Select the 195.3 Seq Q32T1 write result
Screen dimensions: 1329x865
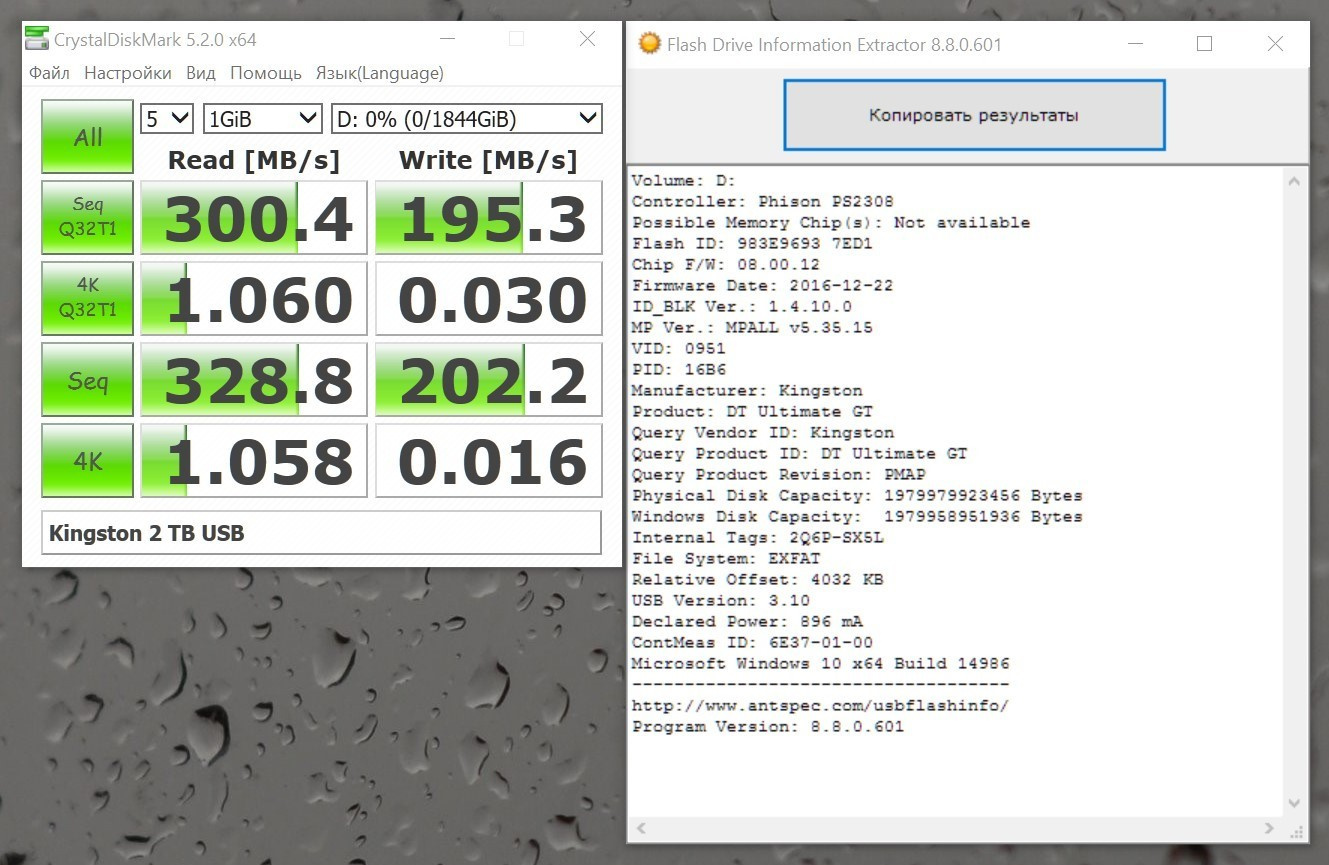point(489,217)
